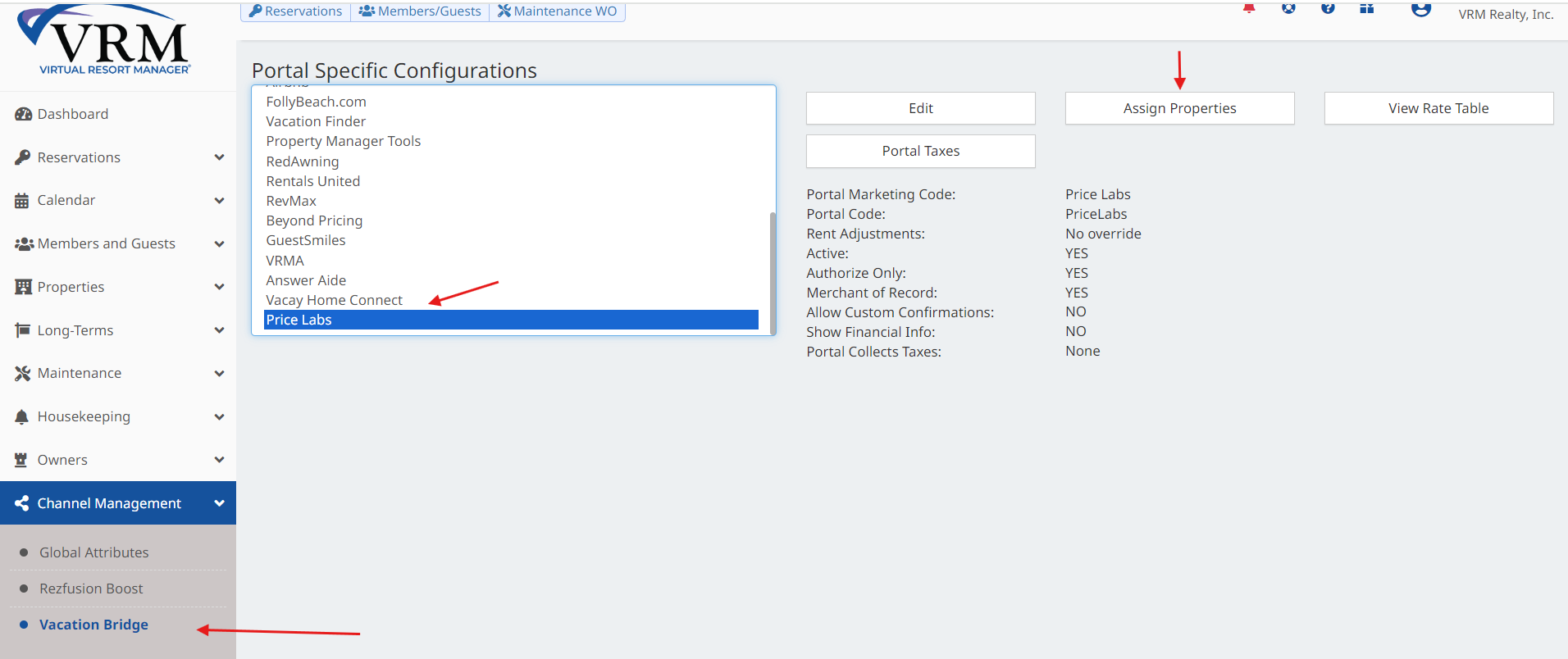
Task: Click the Long-Terms flag icon
Action: coord(22,330)
